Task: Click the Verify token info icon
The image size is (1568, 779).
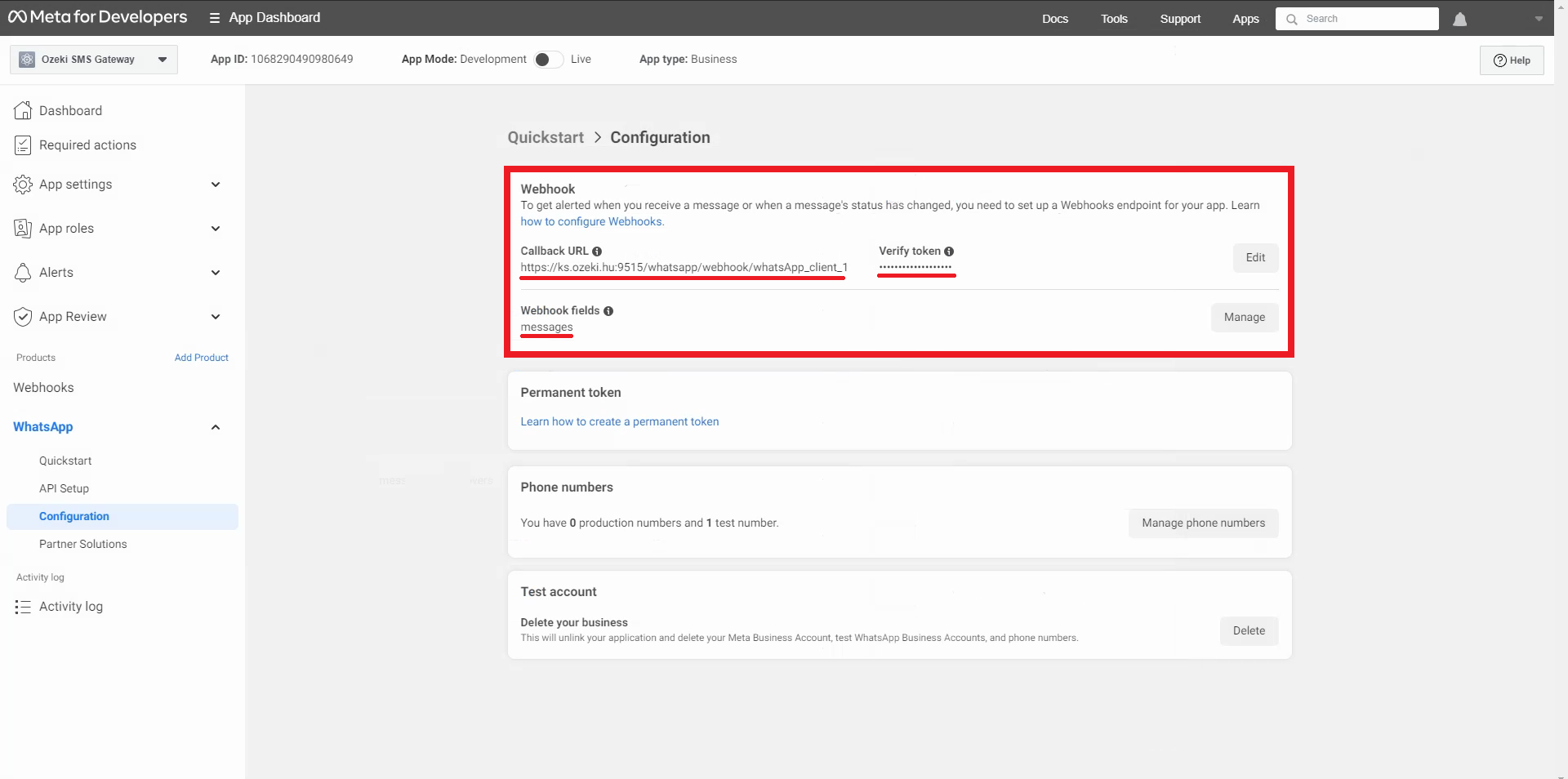Action: click(949, 252)
